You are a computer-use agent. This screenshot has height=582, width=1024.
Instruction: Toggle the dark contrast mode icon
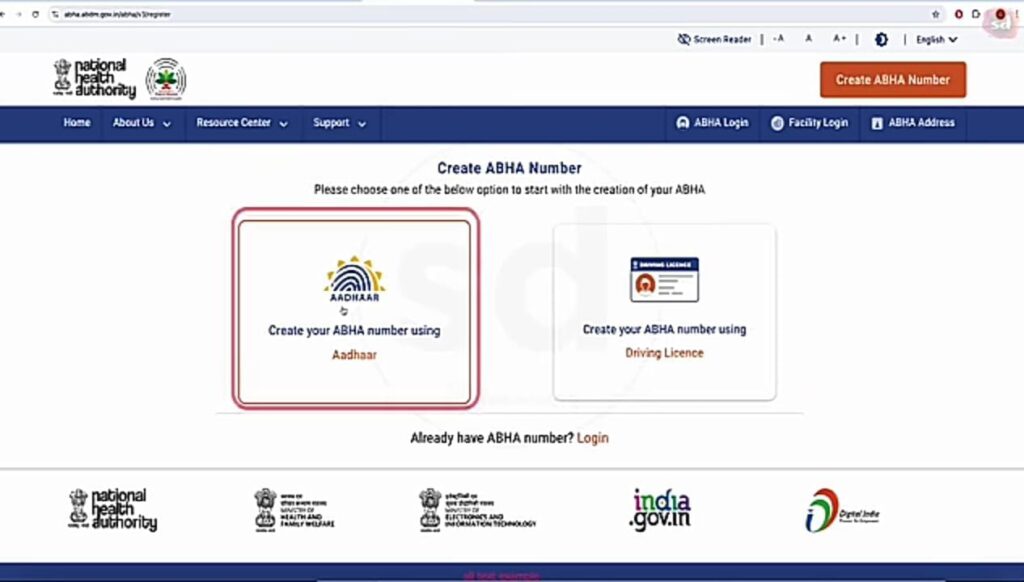coord(881,40)
